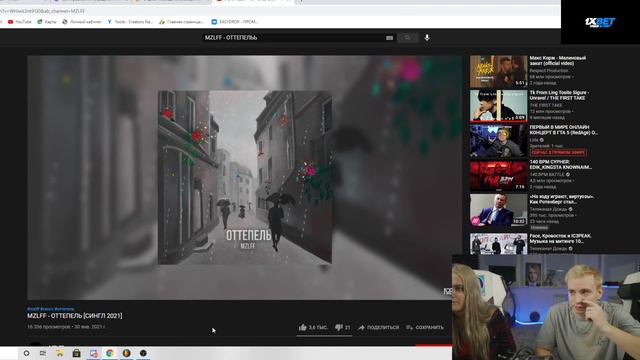
Task: Click the orange round app icon in taskbar
Action: [127, 353]
